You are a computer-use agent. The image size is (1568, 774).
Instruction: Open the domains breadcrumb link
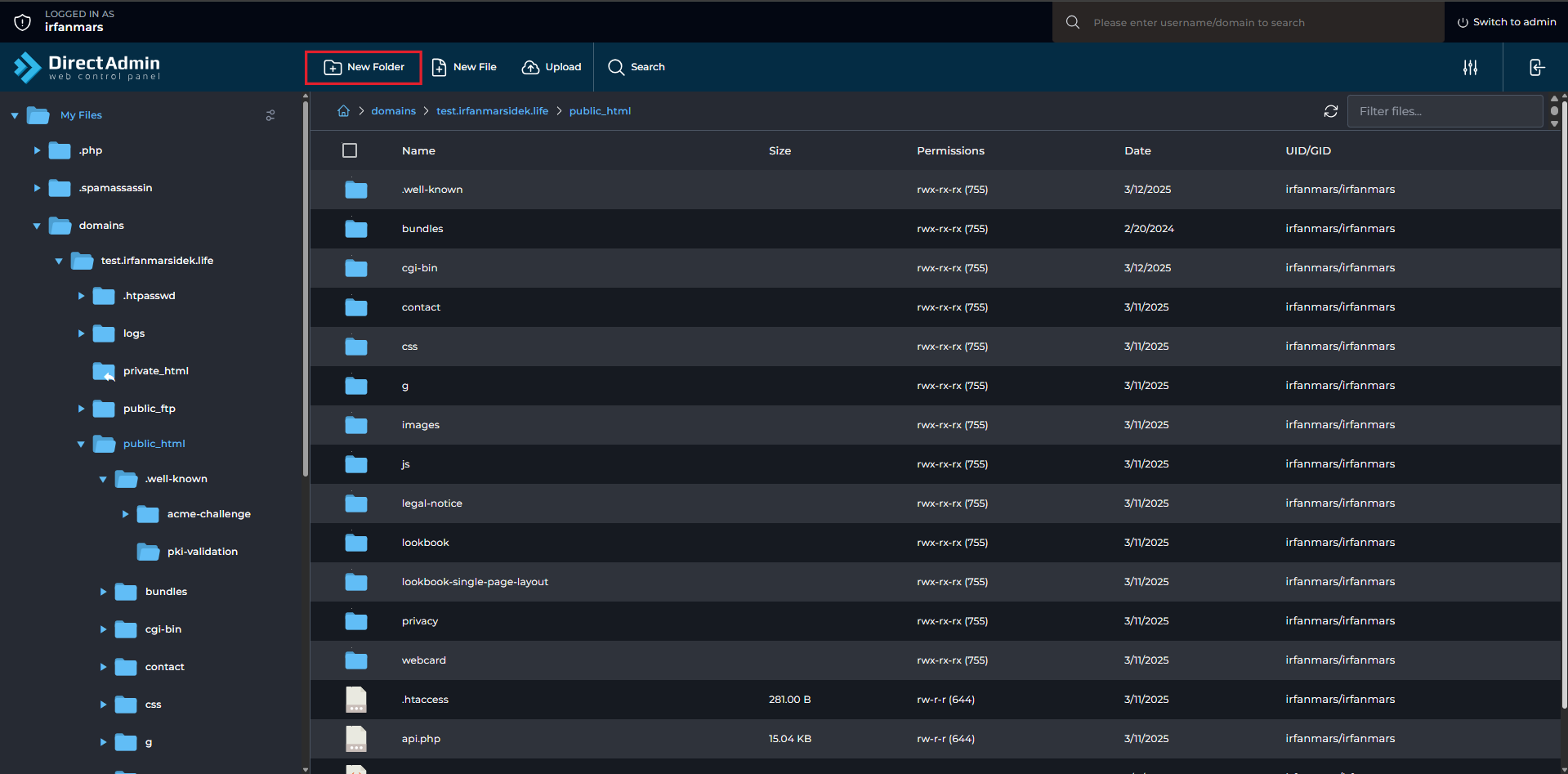pyautogui.click(x=393, y=111)
